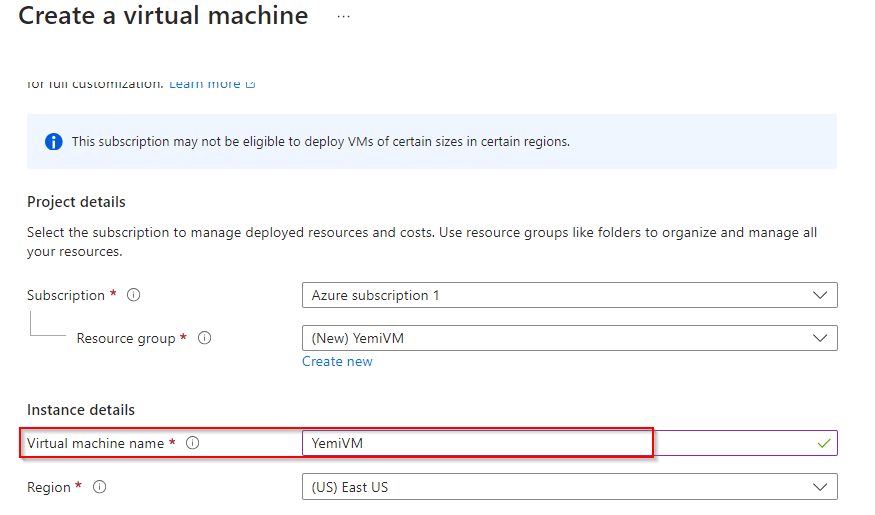
Task: Click the Instance details section heading
Action: 81,409
